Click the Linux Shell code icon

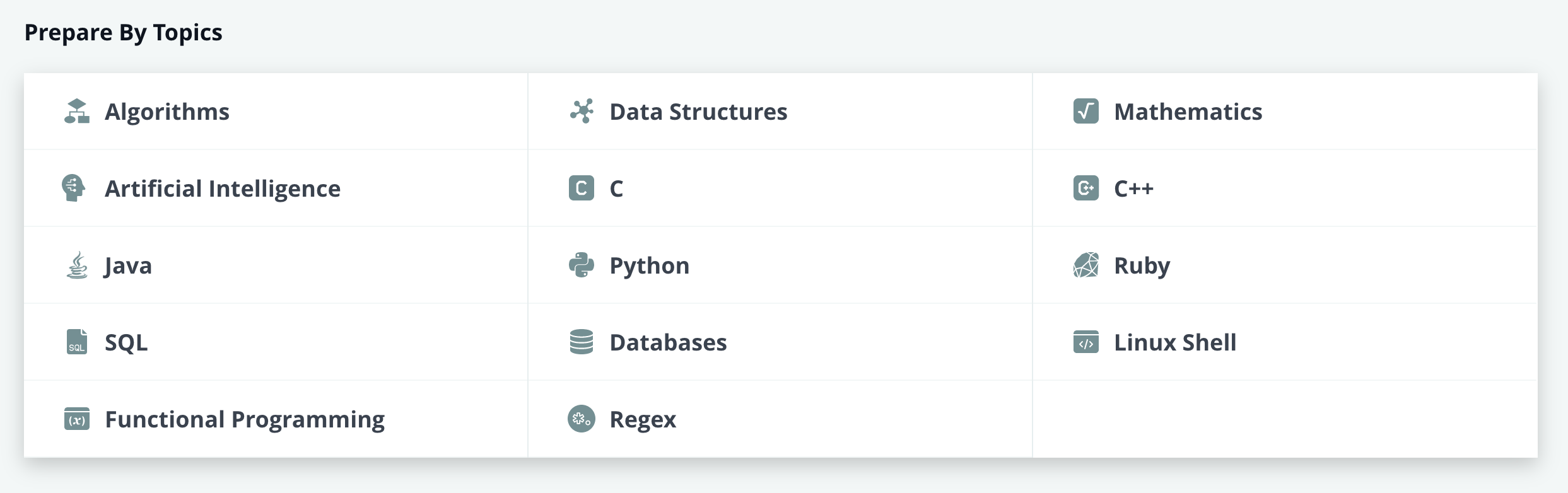pos(1085,342)
